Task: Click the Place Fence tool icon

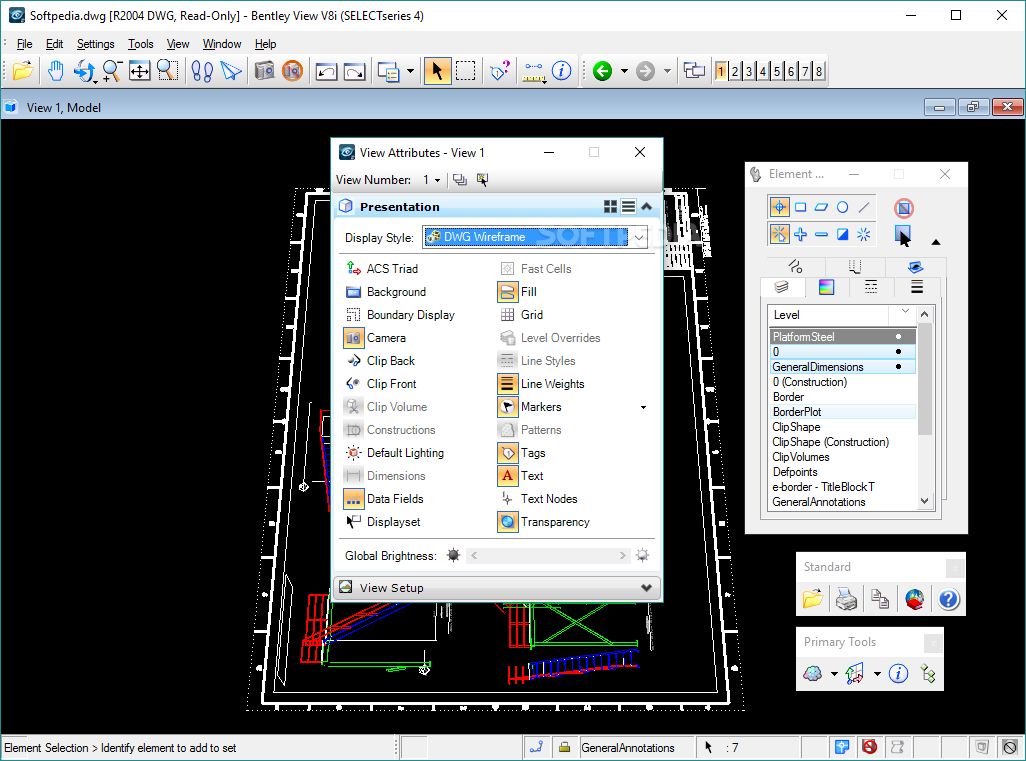Action: click(x=466, y=71)
